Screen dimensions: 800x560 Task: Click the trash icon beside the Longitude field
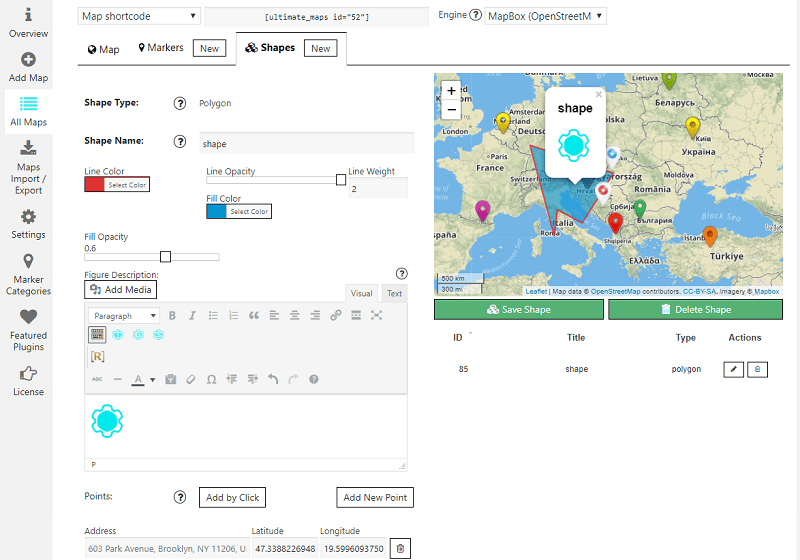point(400,549)
